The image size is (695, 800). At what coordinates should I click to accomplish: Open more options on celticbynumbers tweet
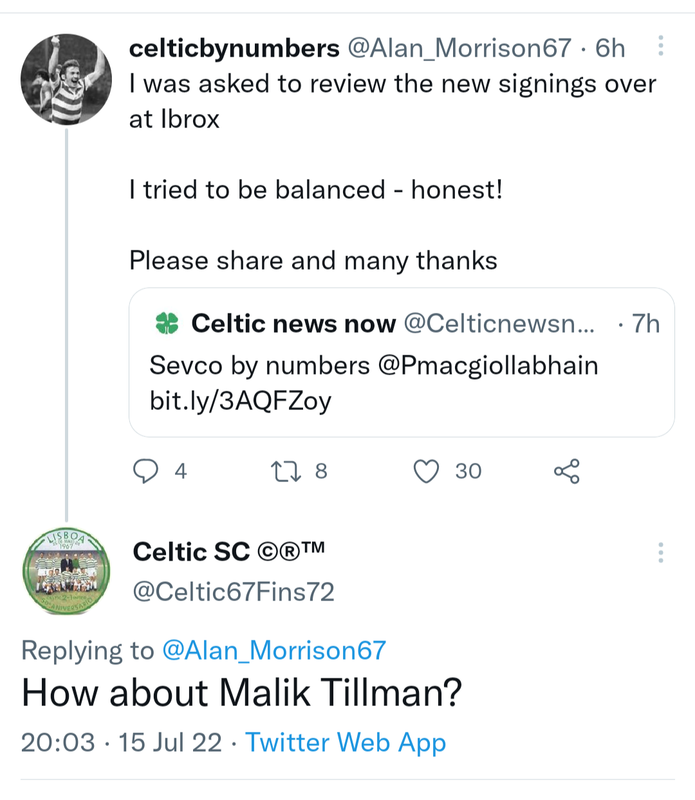tap(660, 46)
